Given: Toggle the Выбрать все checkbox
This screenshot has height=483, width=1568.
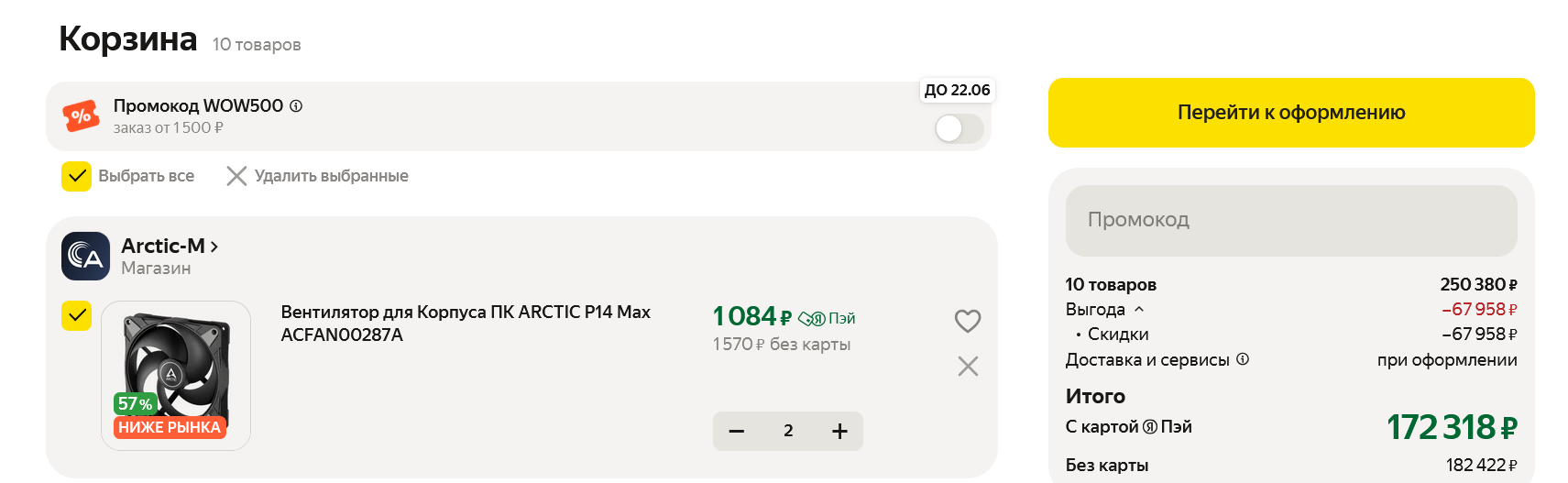Looking at the screenshot, I should point(76,176).
